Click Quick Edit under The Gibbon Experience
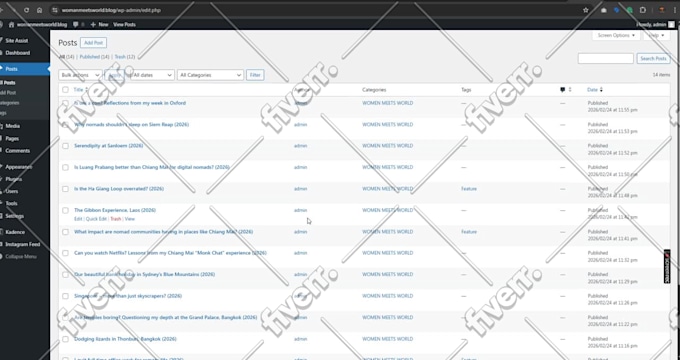The width and height of the screenshot is (680, 360). 96,219
